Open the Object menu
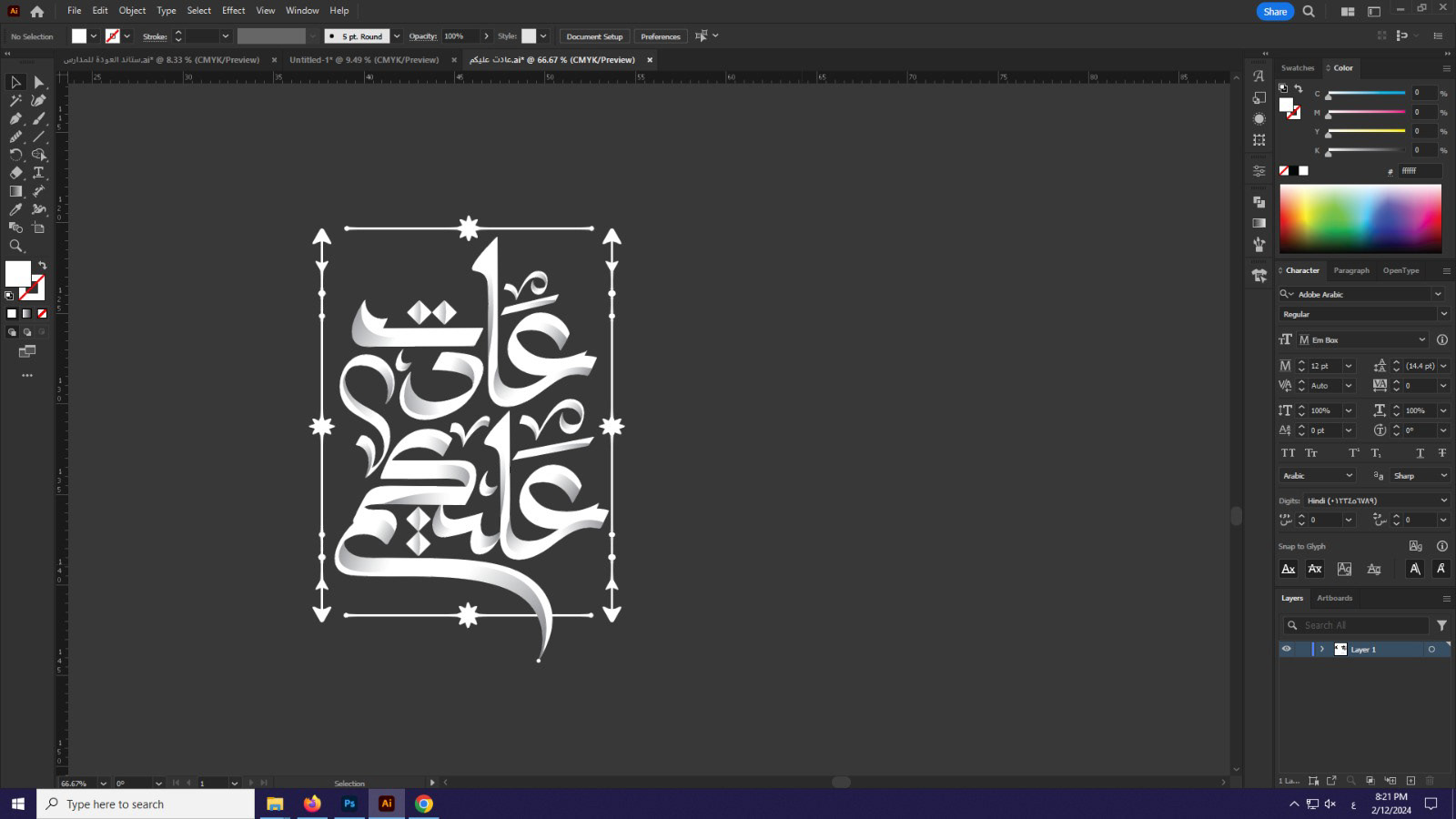 coord(132,11)
